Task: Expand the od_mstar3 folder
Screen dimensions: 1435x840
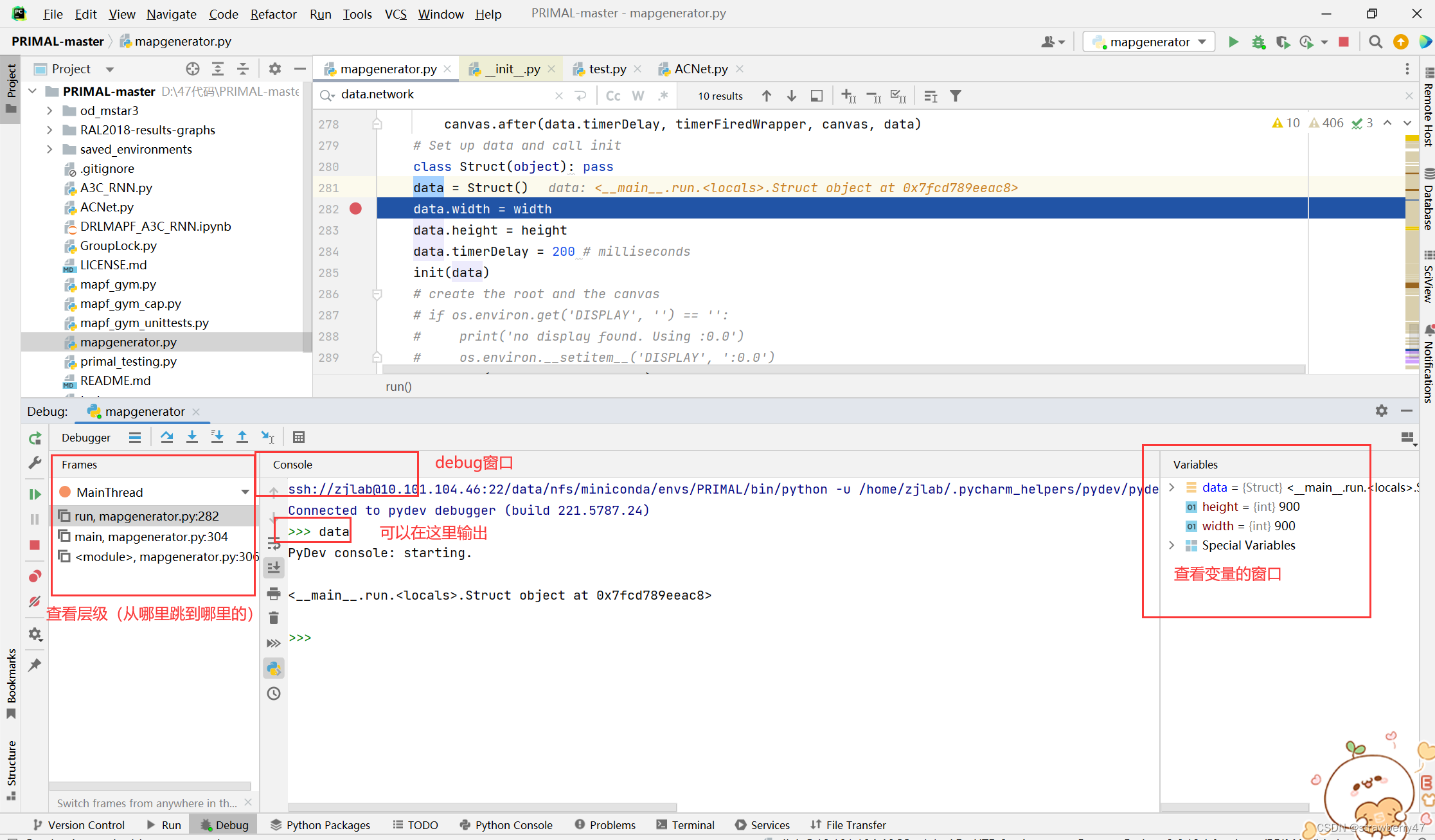Action: [x=49, y=111]
